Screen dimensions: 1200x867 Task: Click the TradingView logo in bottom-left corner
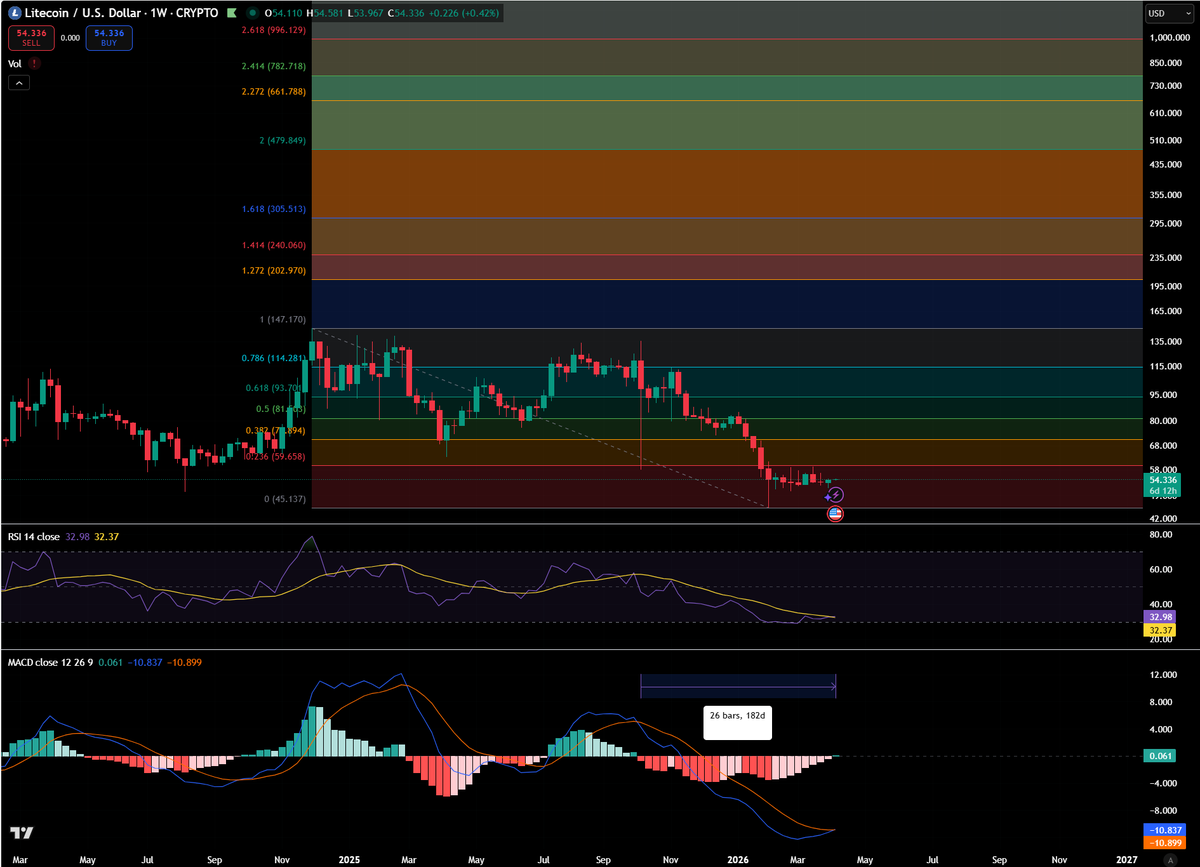[20, 832]
